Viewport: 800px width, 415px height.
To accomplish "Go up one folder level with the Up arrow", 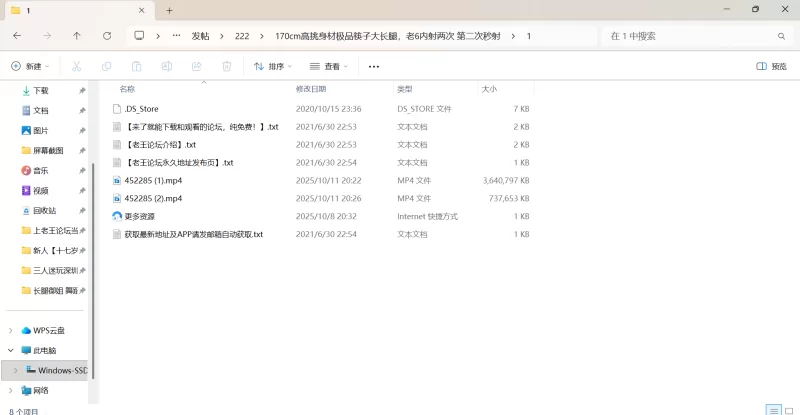I will pyautogui.click(x=77, y=35).
